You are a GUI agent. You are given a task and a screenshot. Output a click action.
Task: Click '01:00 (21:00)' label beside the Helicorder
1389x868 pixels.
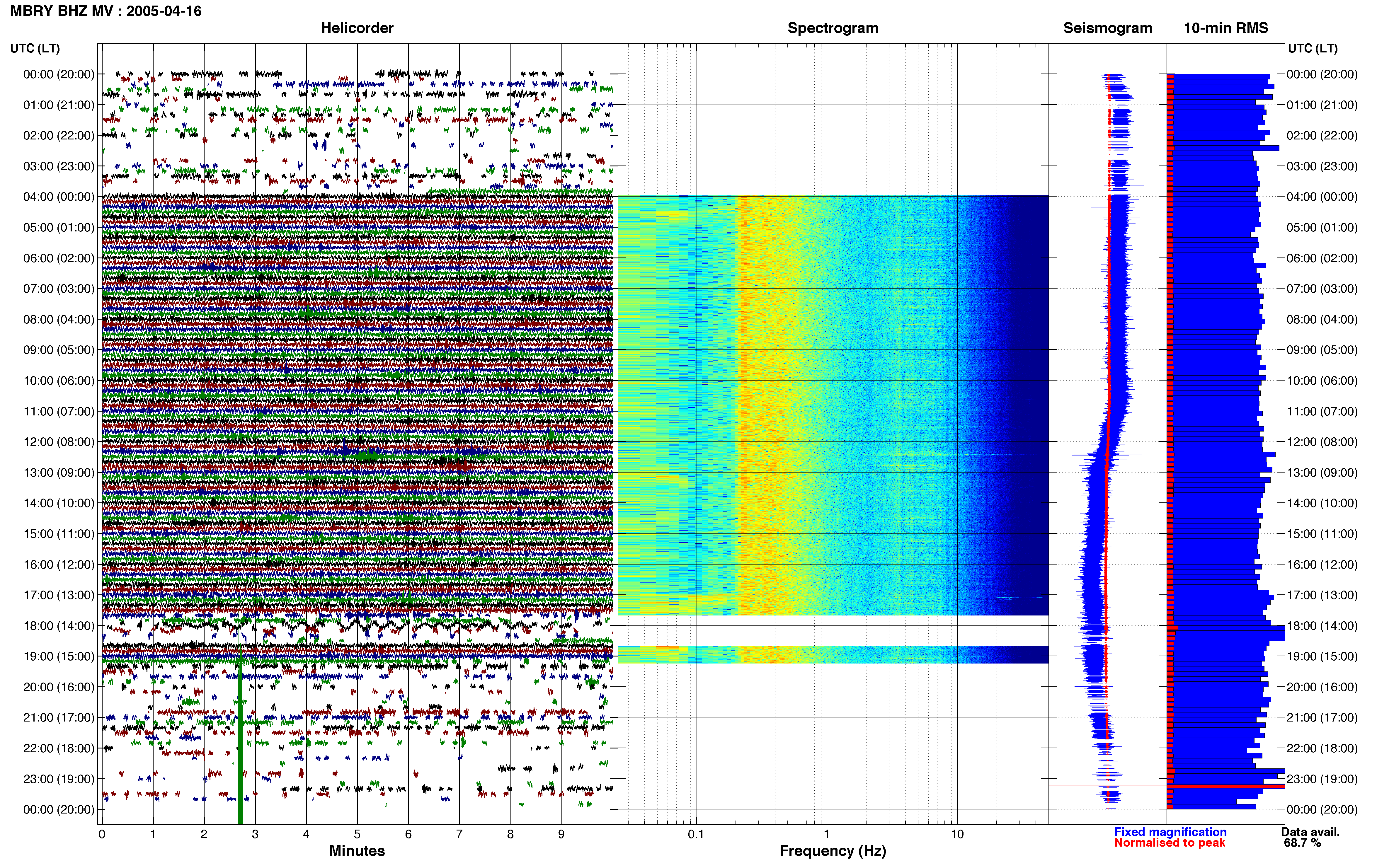click(x=59, y=105)
